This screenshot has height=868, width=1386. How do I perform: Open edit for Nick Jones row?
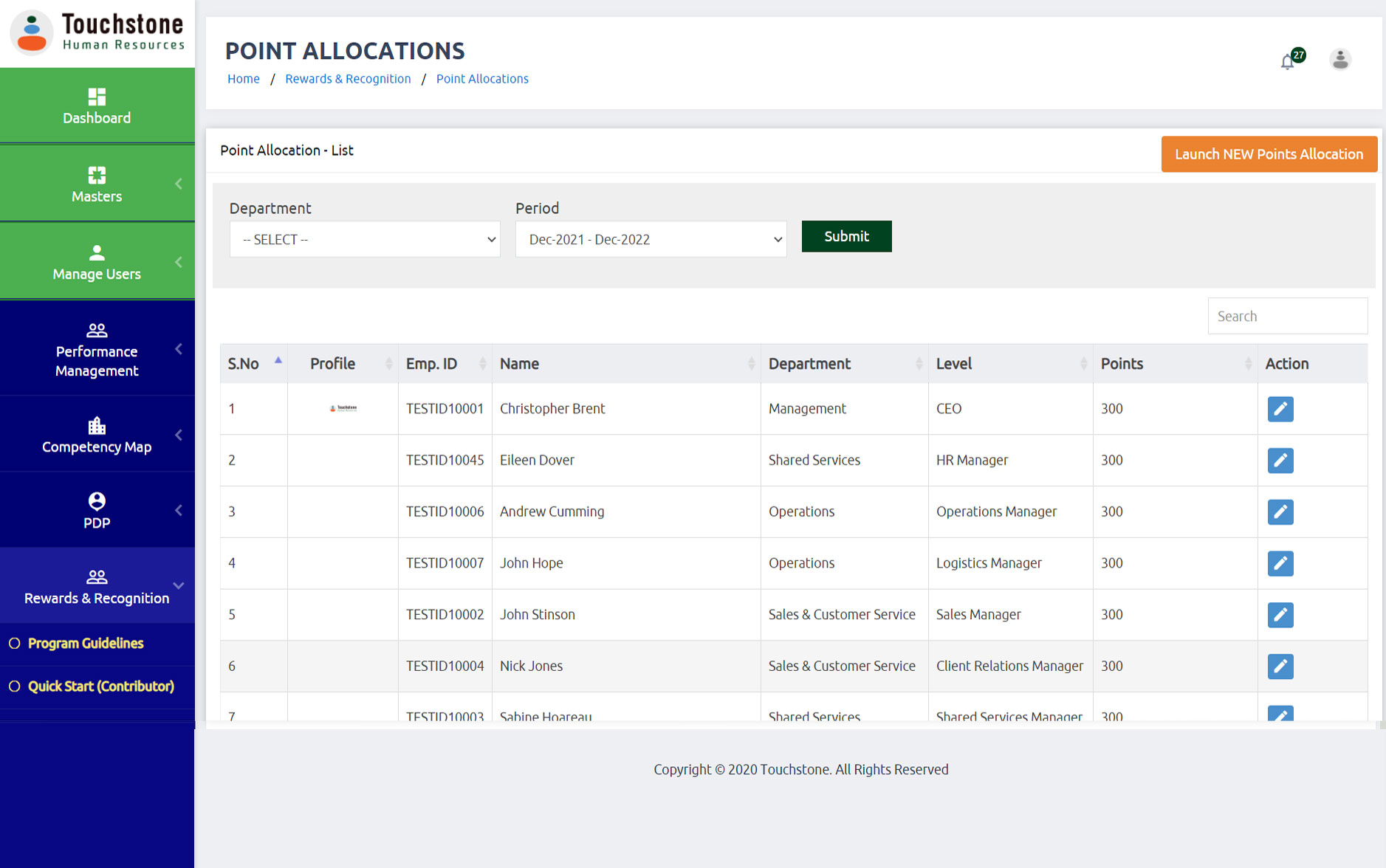tap(1280, 666)
